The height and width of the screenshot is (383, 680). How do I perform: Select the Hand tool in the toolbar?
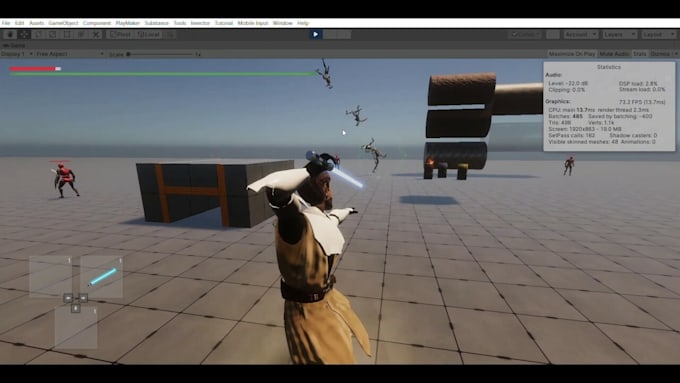(10, 34)
